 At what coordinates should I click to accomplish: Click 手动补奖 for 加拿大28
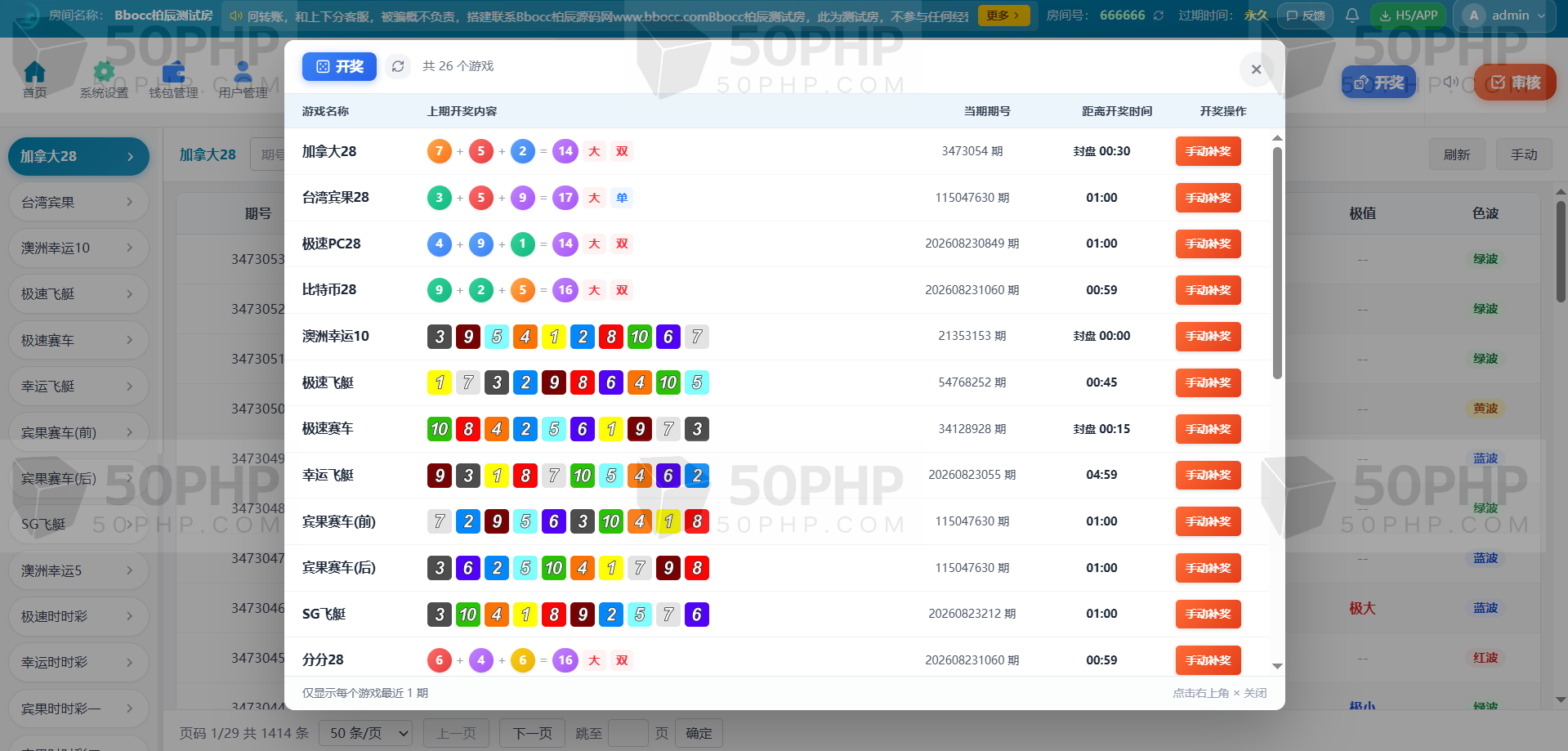pyautogui.click(x=1208, y=151)
